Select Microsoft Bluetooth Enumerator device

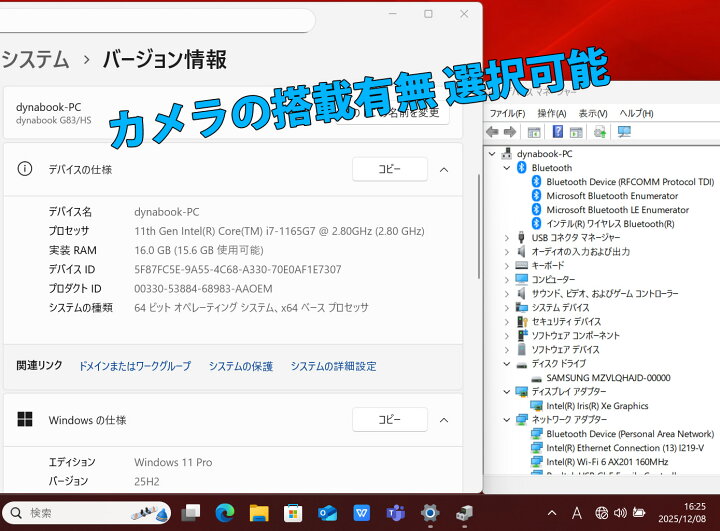click(x=612, y=196)
